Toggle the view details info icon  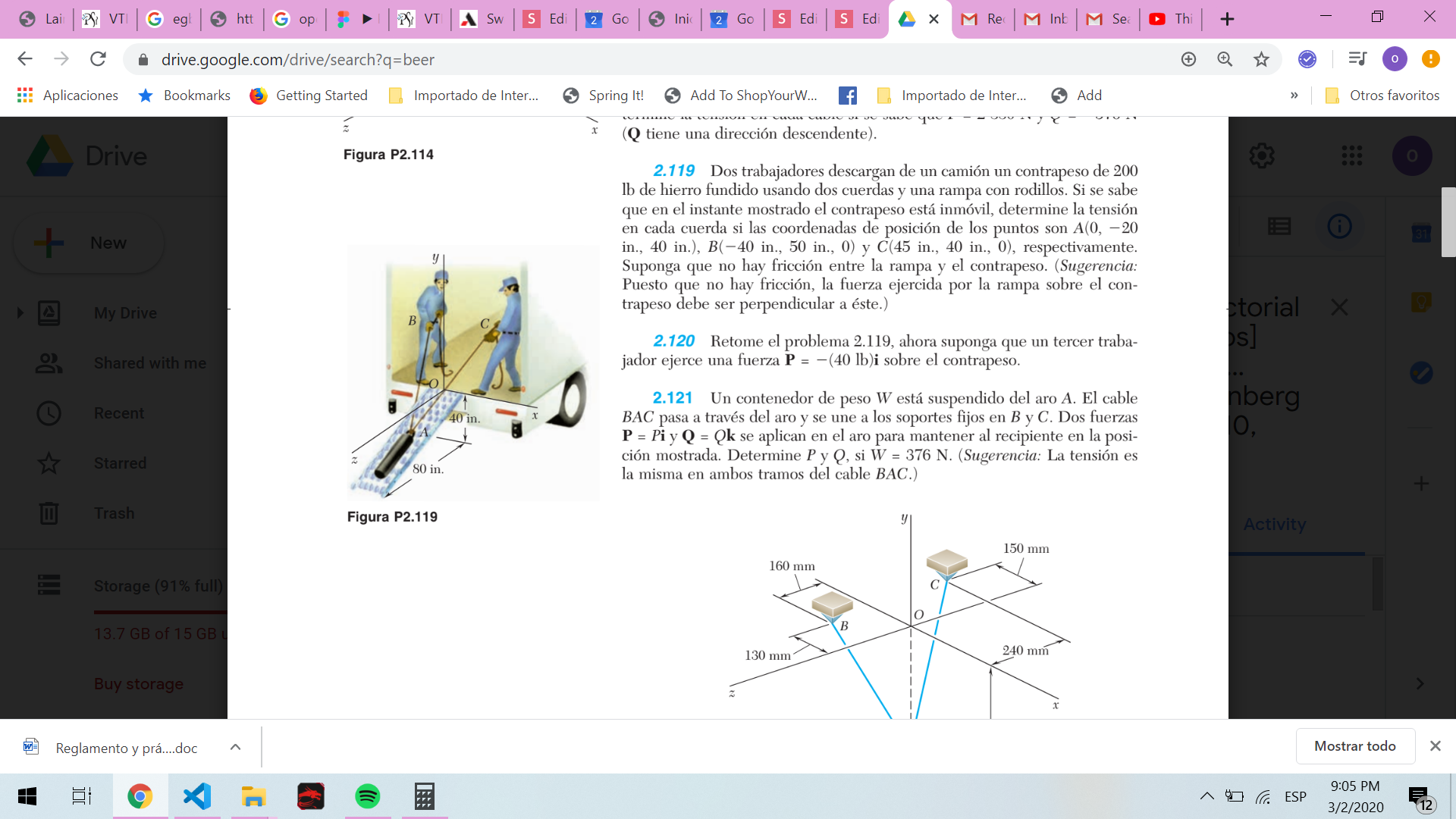coord(1339,226)
